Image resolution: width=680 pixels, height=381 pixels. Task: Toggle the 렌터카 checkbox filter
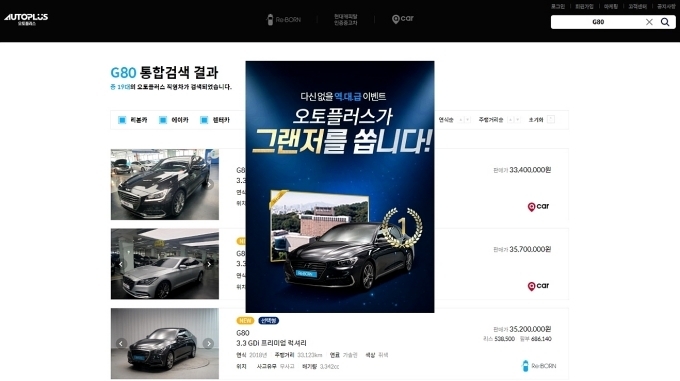(204, 120)
